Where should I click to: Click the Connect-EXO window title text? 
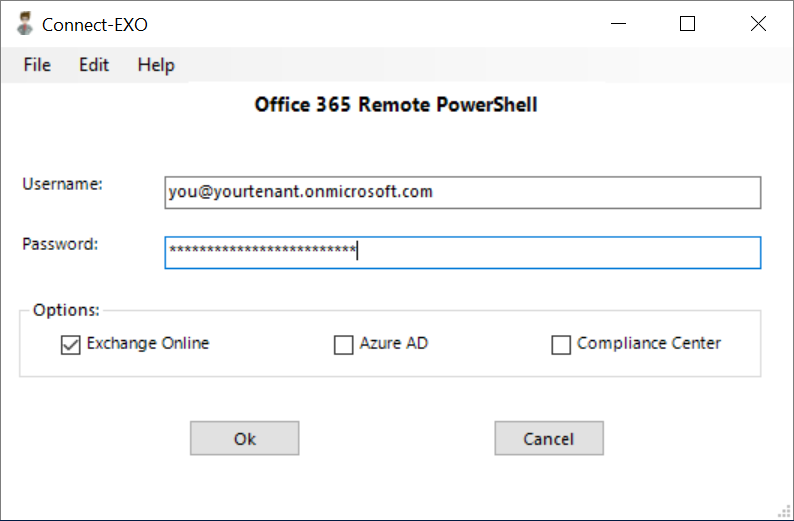click(95, 24)
